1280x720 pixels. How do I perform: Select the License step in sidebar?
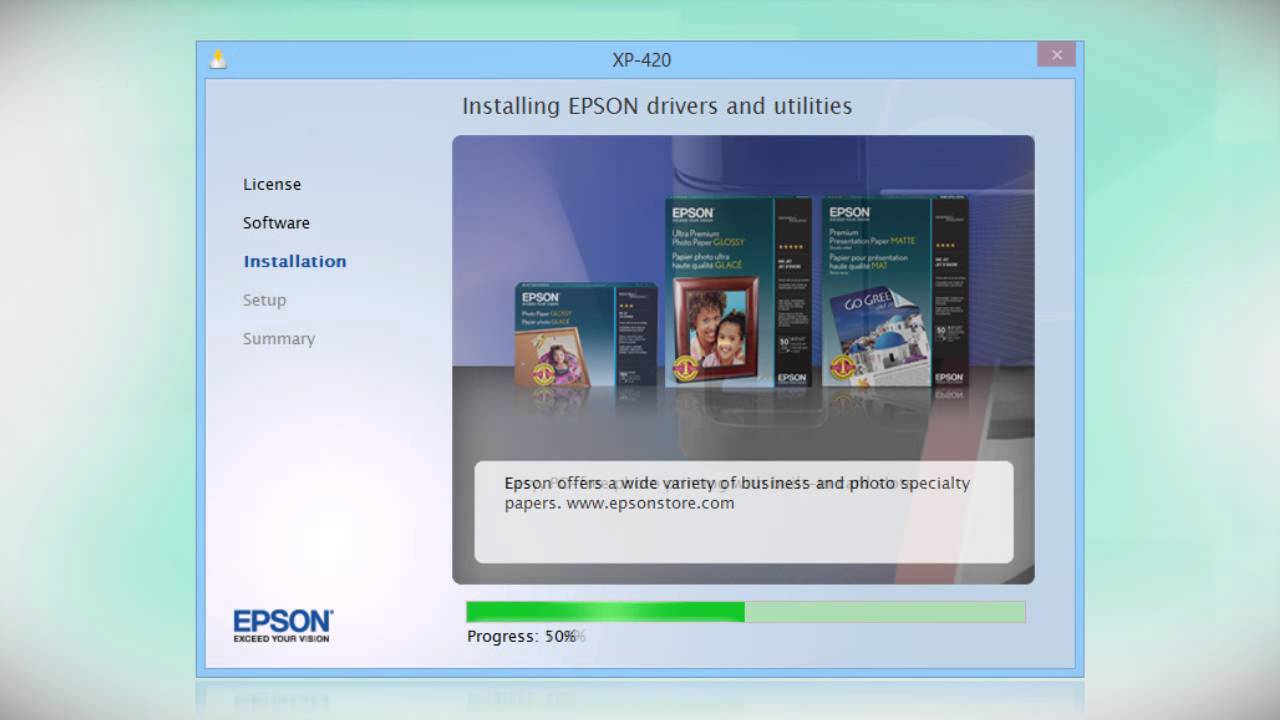tap(272, 184)
